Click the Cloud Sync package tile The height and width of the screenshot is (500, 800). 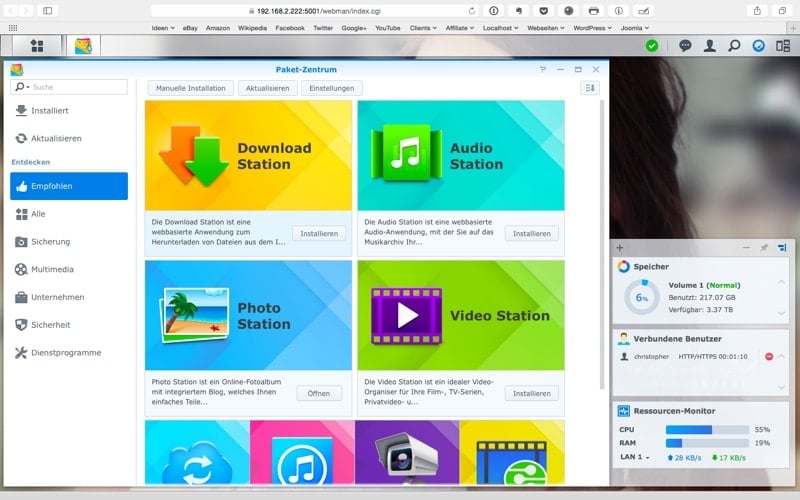(x=197, y=452)
